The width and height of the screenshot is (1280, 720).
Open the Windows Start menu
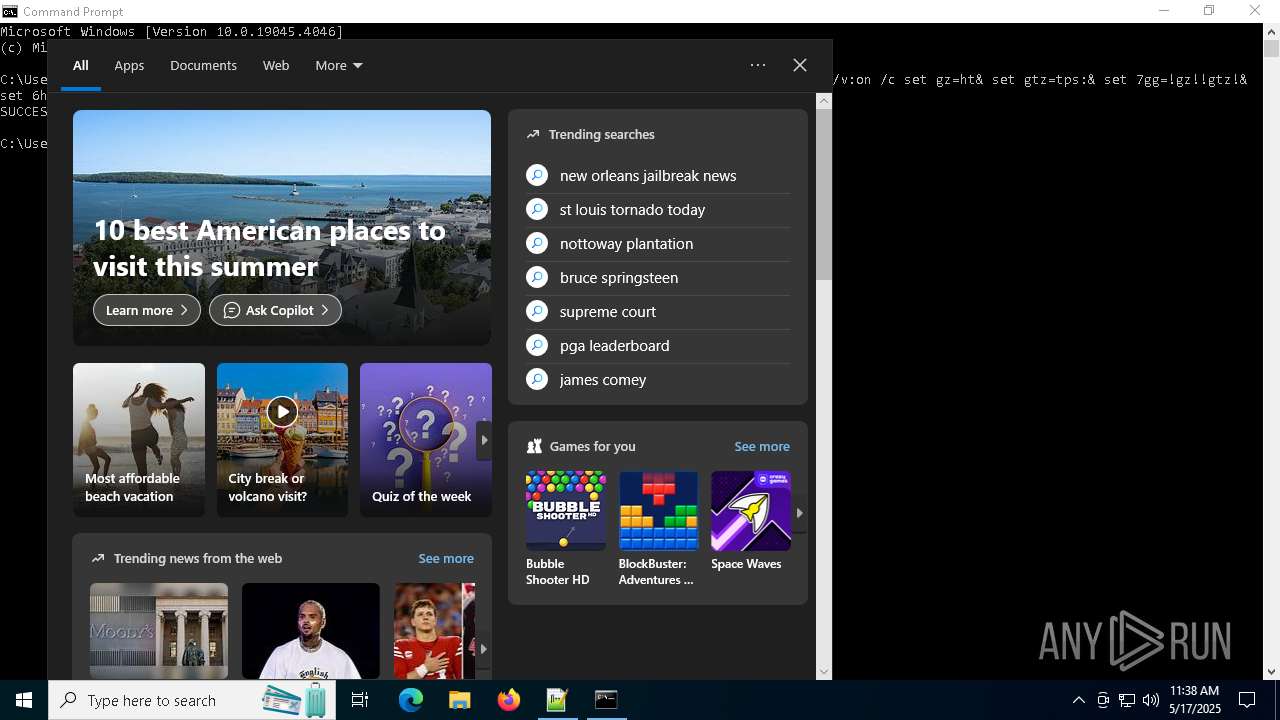click(x=24, y=700)
